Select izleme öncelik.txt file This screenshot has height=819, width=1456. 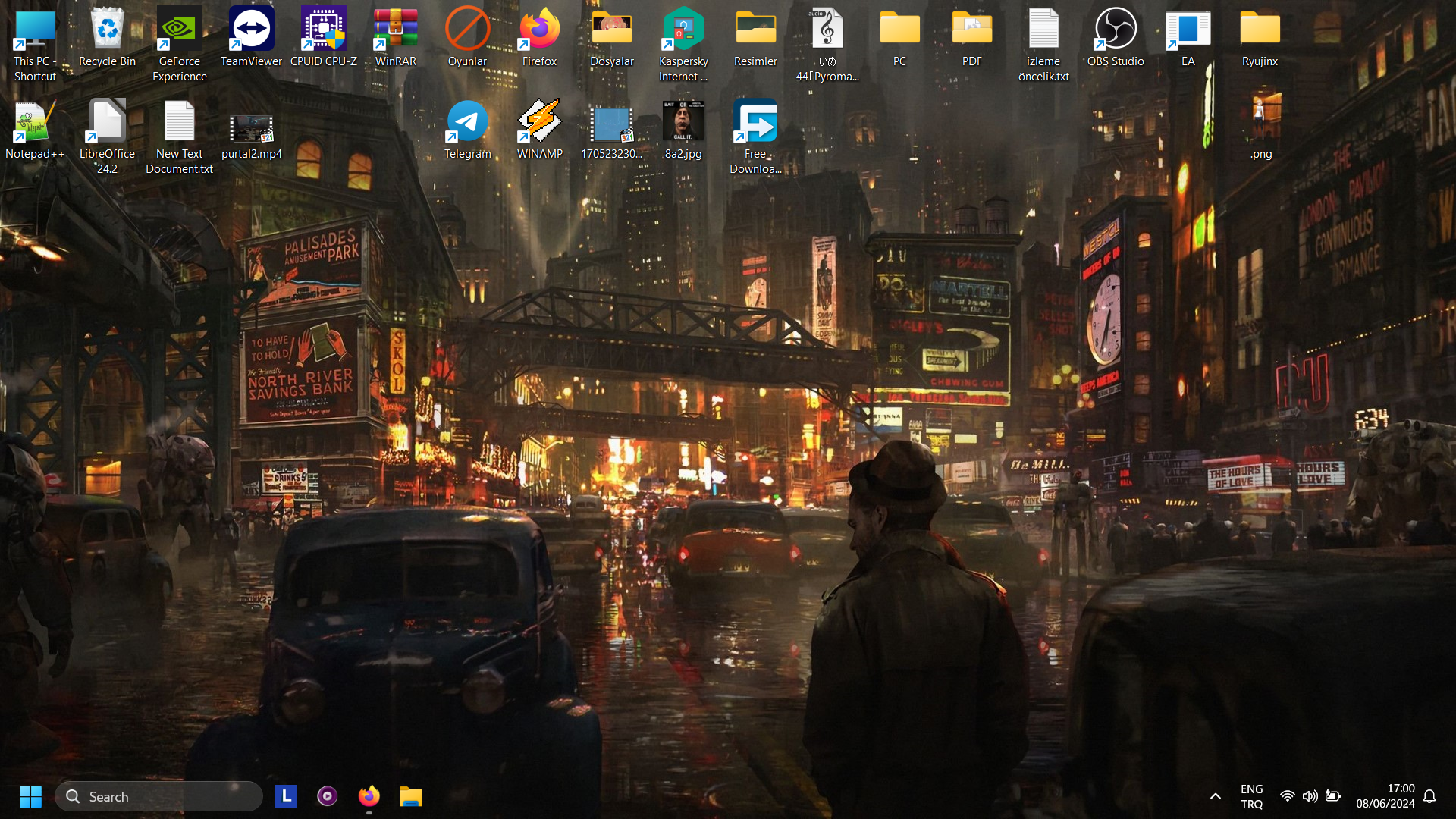click(x=1043, y=44)
